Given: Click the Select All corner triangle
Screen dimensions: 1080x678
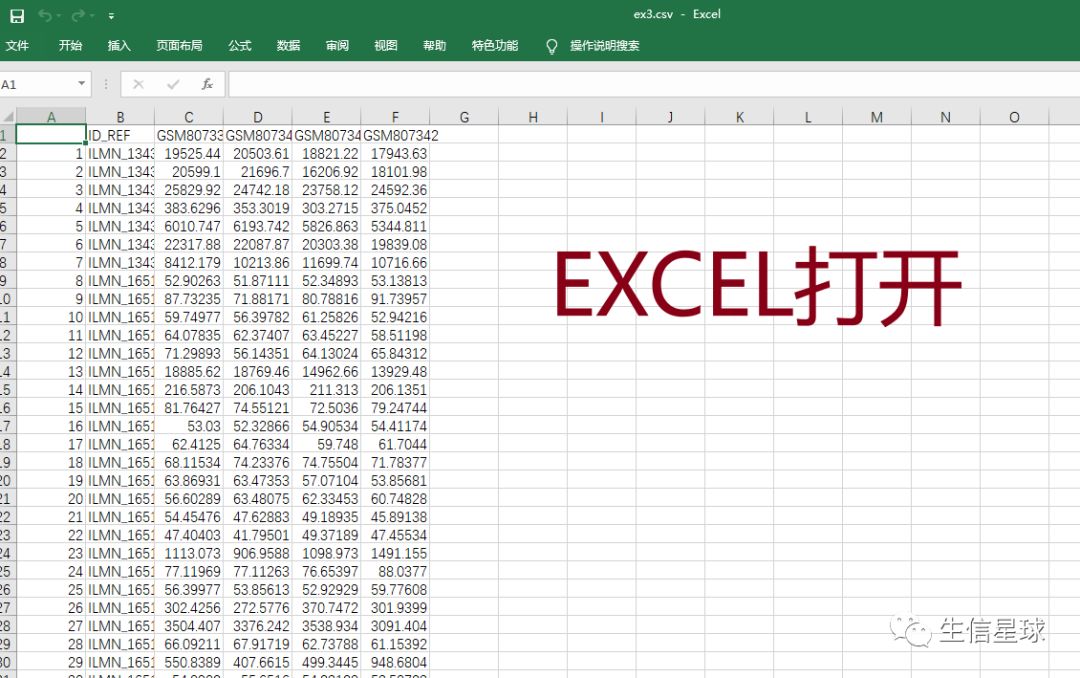Looking at the screenshot, I should point(8,116).
